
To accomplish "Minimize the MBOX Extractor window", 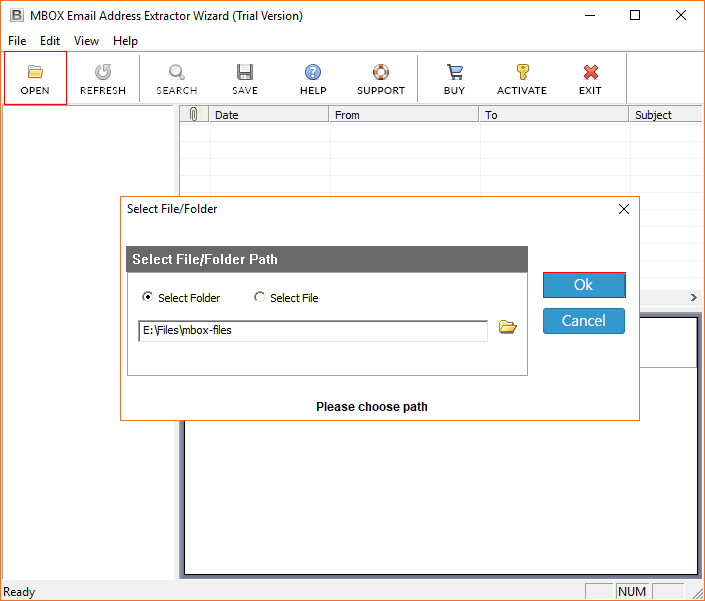I will tap(590, 16).
